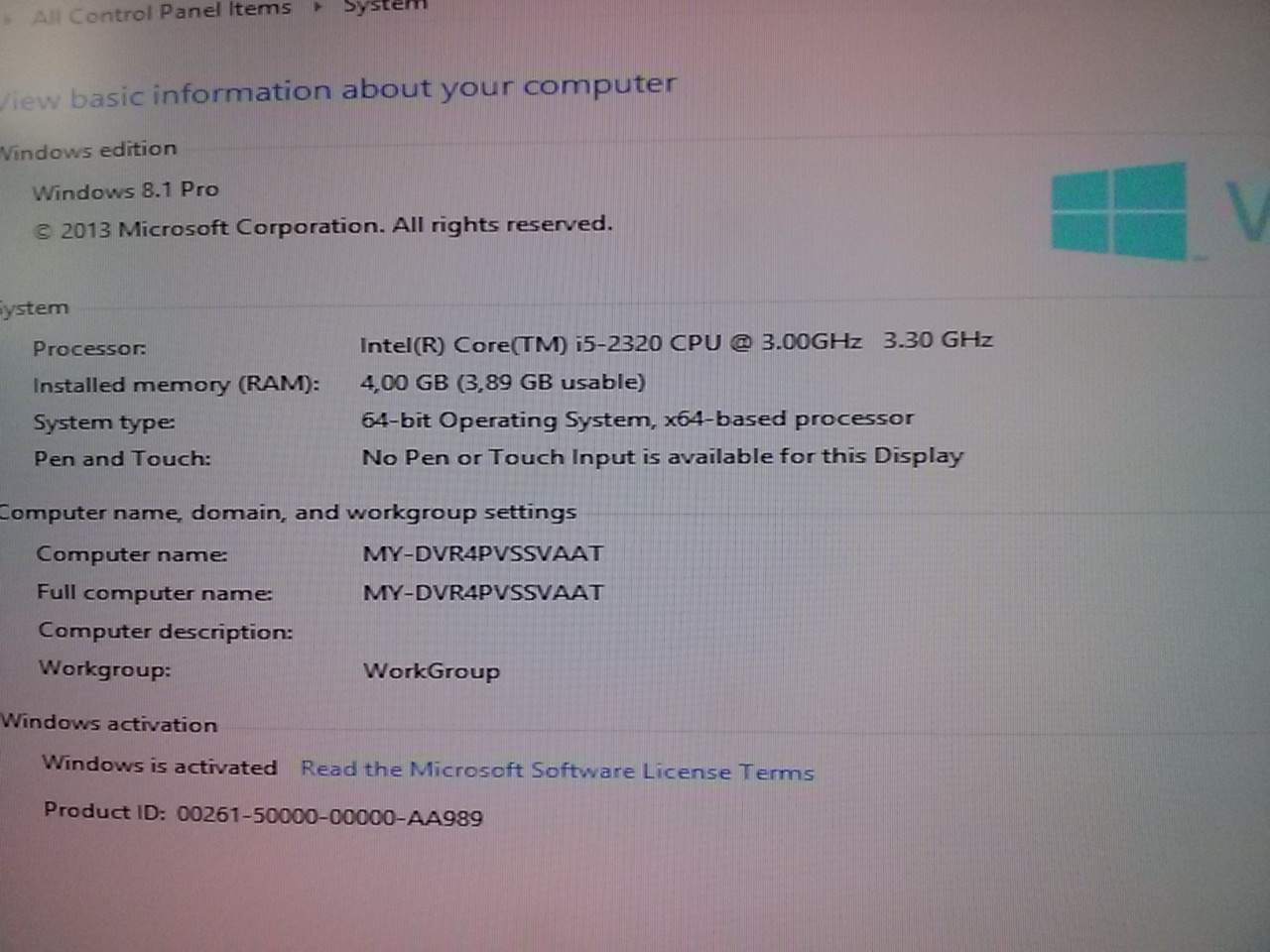Select 'All Control Panel Items' in breadcrumb
1270x952 pixels.
161,12
